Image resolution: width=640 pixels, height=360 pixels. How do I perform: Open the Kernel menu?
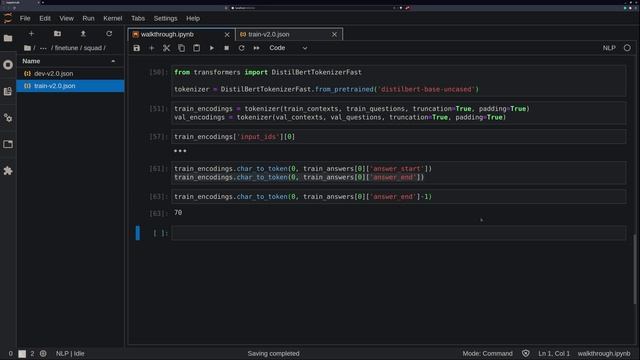coord(113,18)
